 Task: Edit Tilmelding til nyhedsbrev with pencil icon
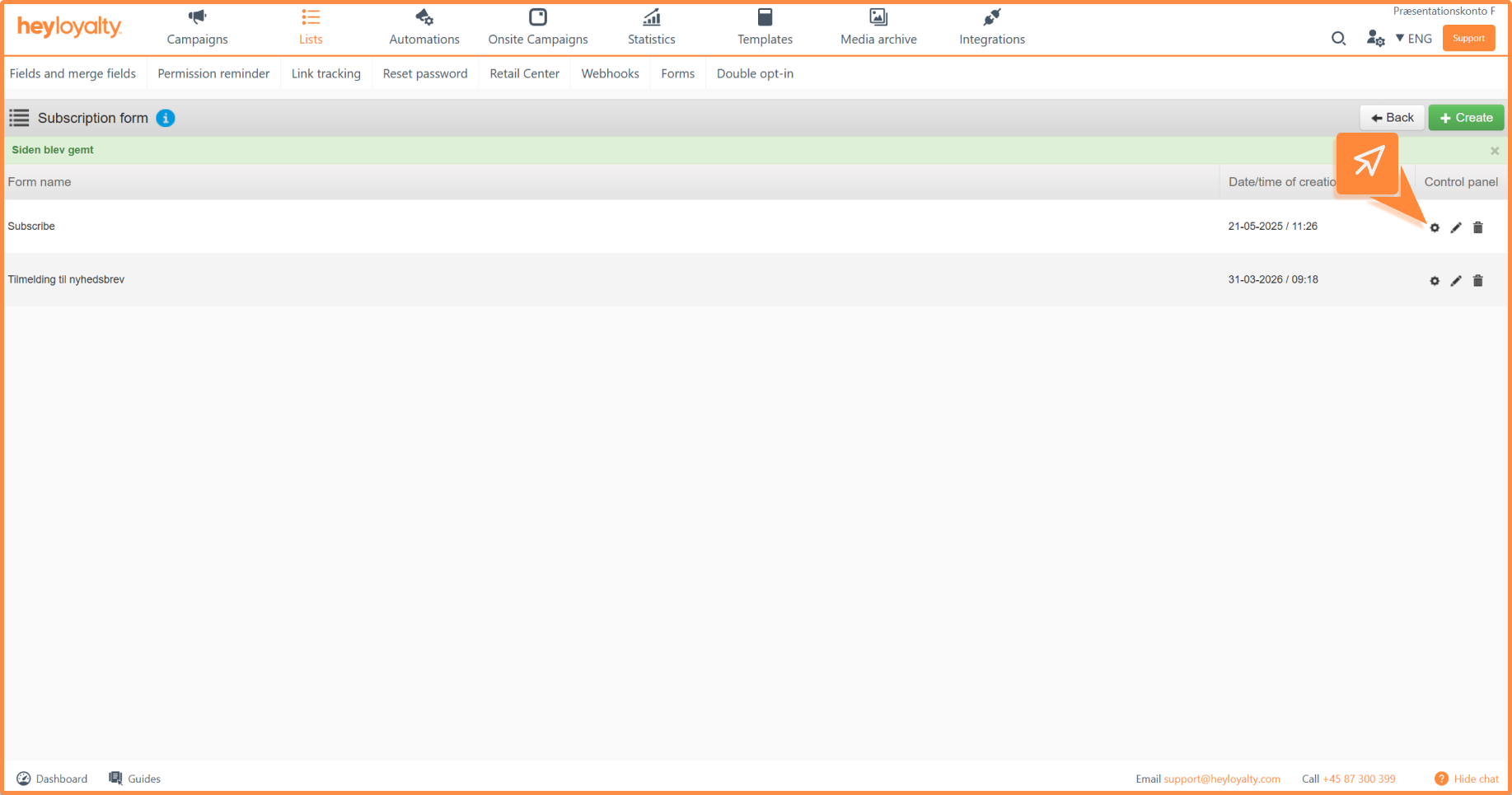1456,281
